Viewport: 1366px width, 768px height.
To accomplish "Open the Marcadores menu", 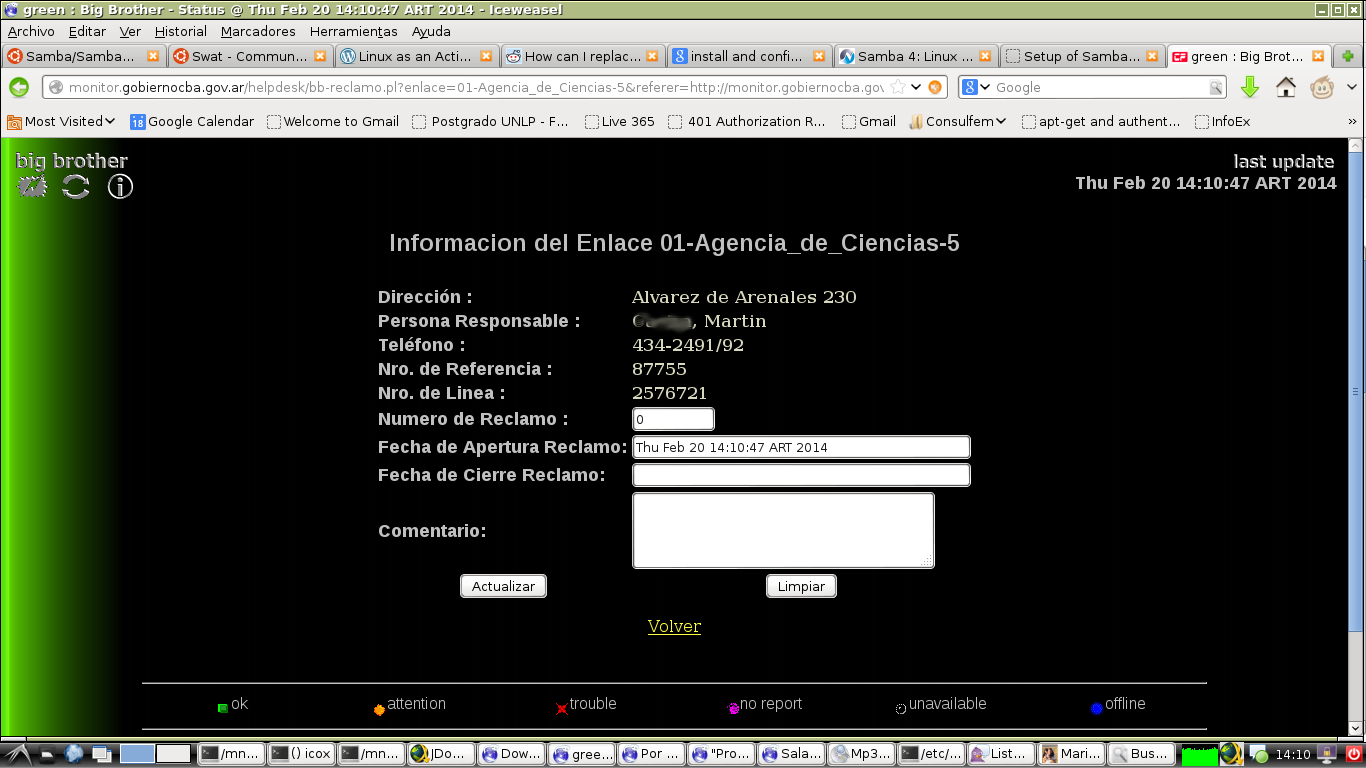I will pos(258,31).
